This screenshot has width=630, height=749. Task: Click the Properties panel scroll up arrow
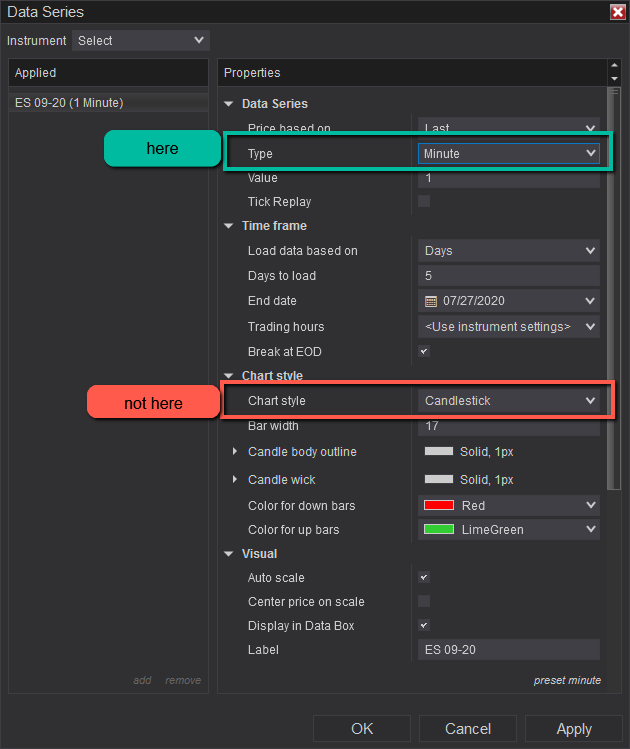(614, 67)
